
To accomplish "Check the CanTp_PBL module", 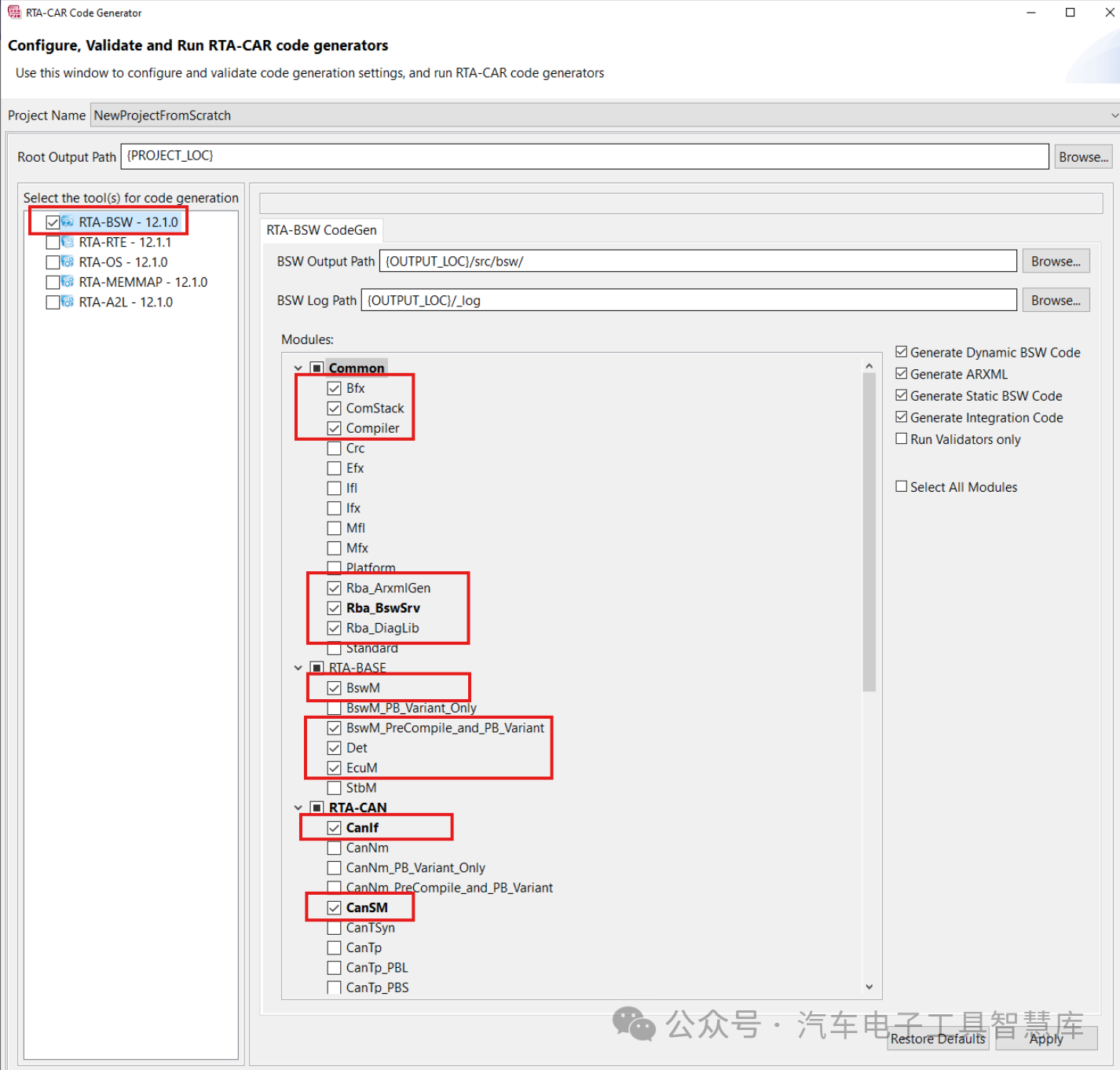I will [x=335, y=968].
